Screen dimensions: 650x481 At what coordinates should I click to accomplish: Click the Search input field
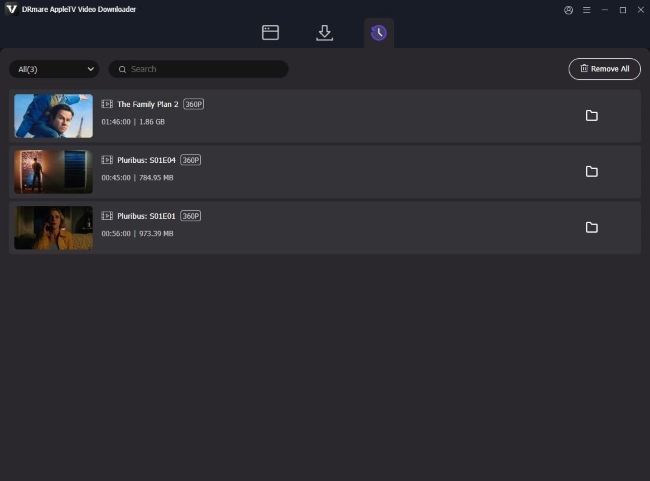point(200,69)
